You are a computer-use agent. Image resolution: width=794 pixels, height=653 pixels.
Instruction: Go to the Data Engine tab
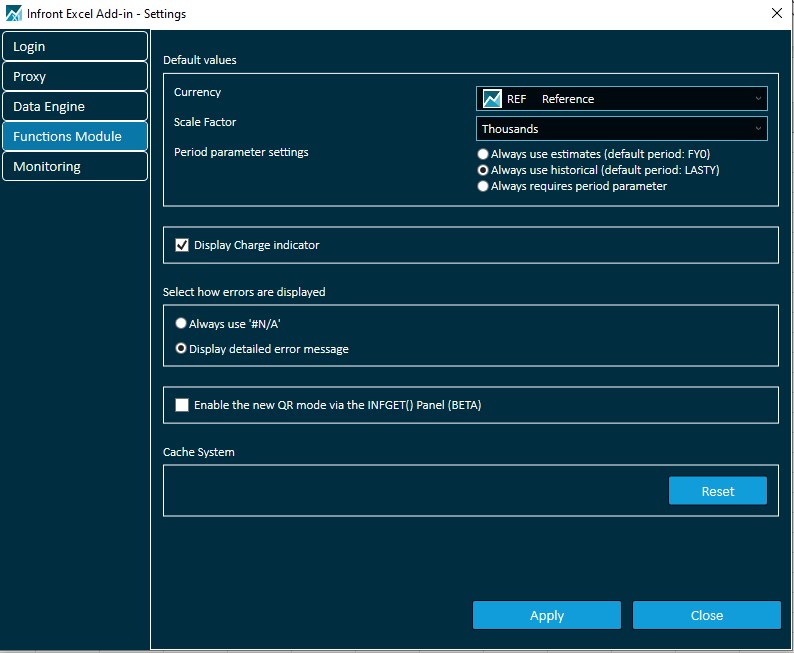(75, 107)
